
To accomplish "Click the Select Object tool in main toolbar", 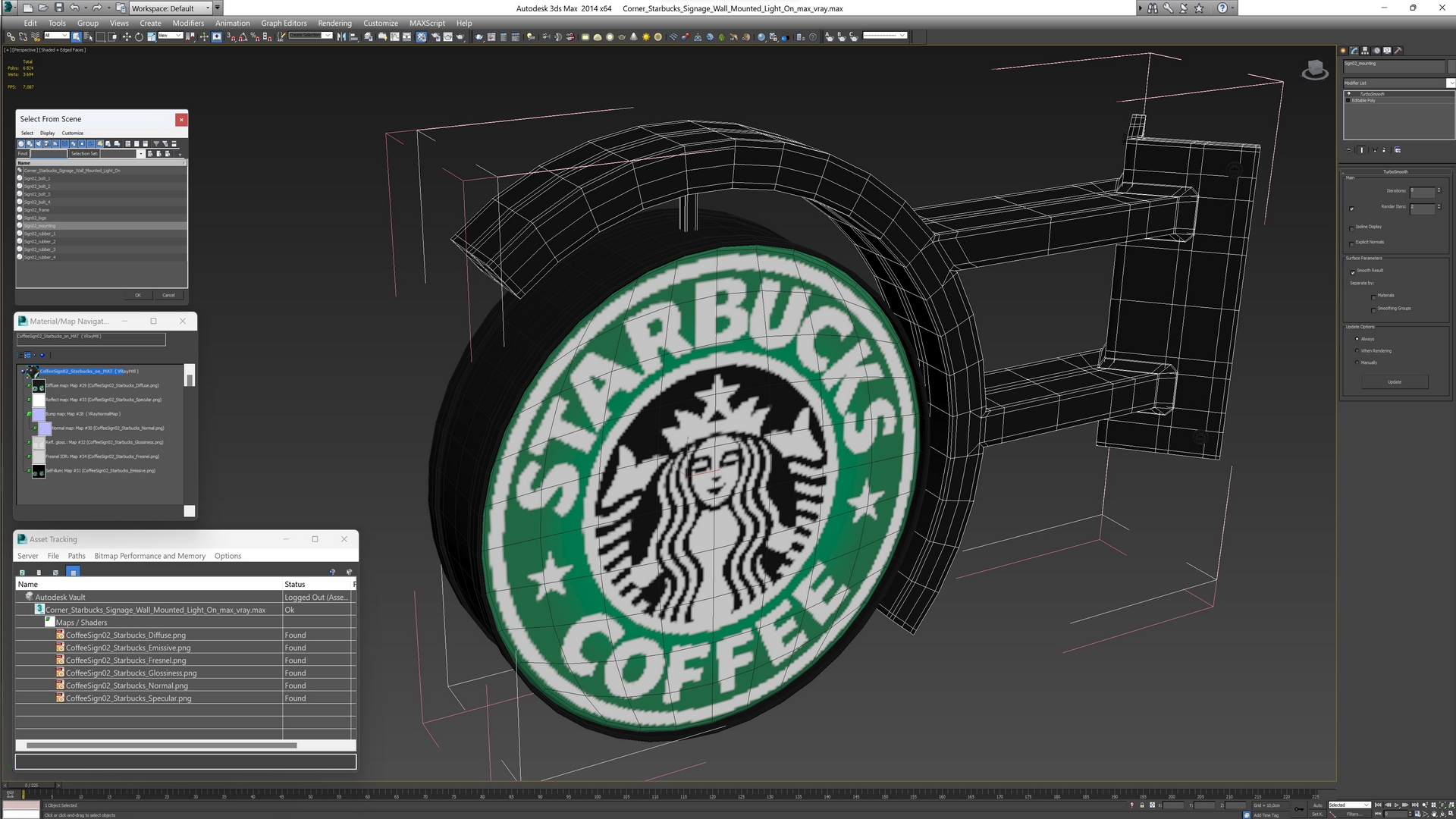I will coord(77,36).
